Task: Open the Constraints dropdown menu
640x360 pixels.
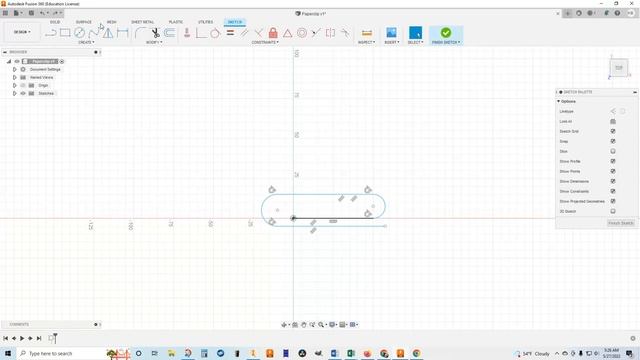Action: click(x=265, y=42)
